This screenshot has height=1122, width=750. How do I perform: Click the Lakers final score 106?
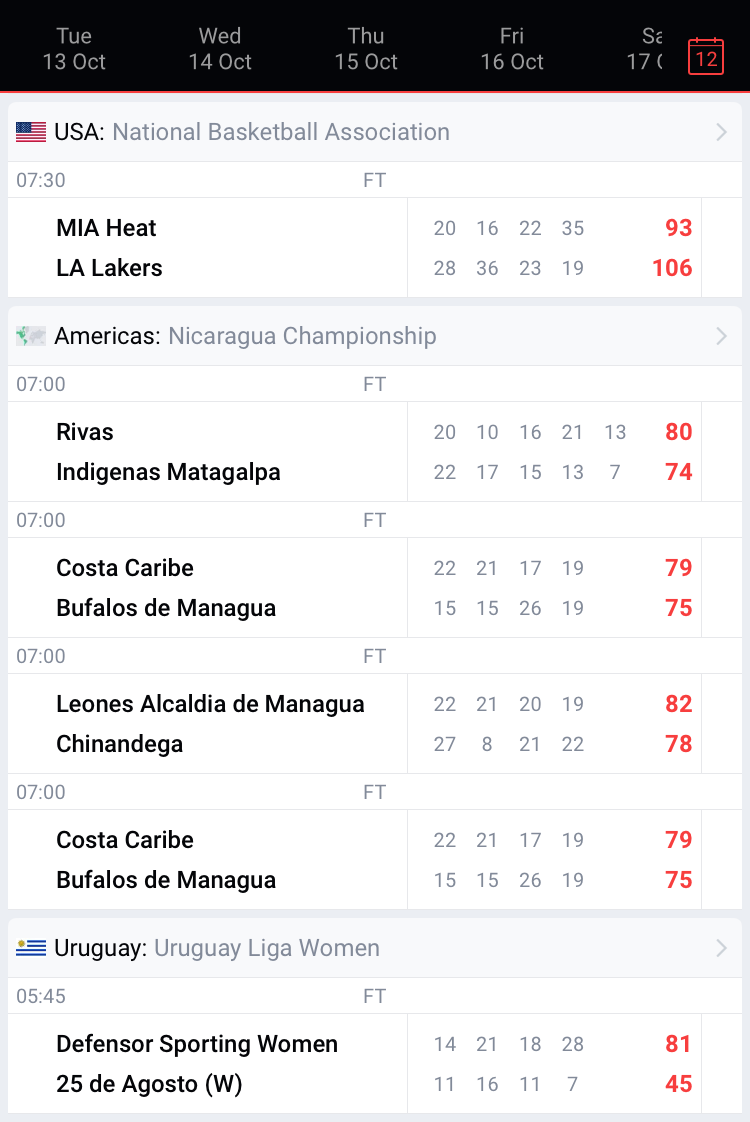[x=672, y=268]
